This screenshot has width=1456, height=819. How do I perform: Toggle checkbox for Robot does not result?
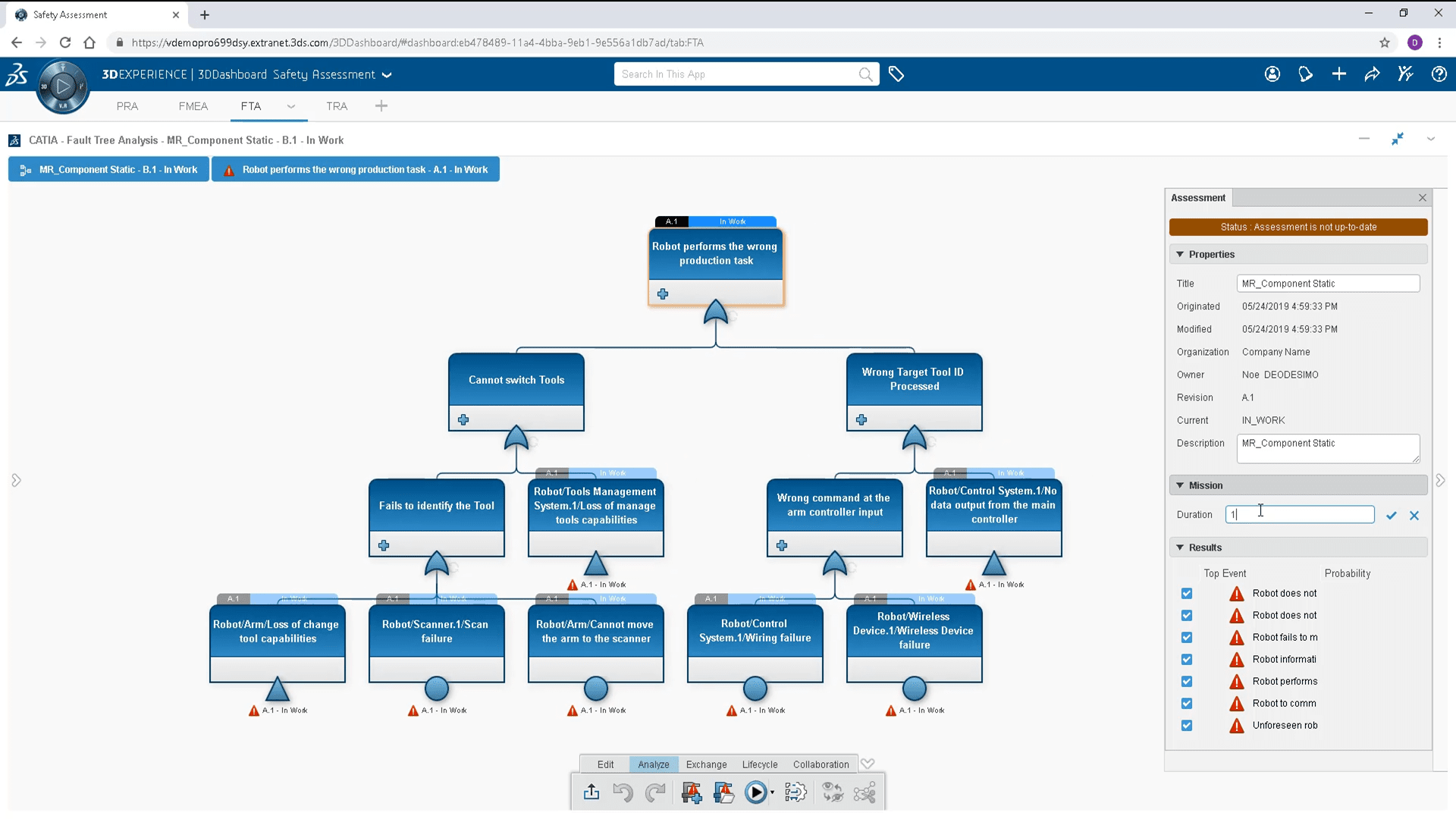point(1186,593)
